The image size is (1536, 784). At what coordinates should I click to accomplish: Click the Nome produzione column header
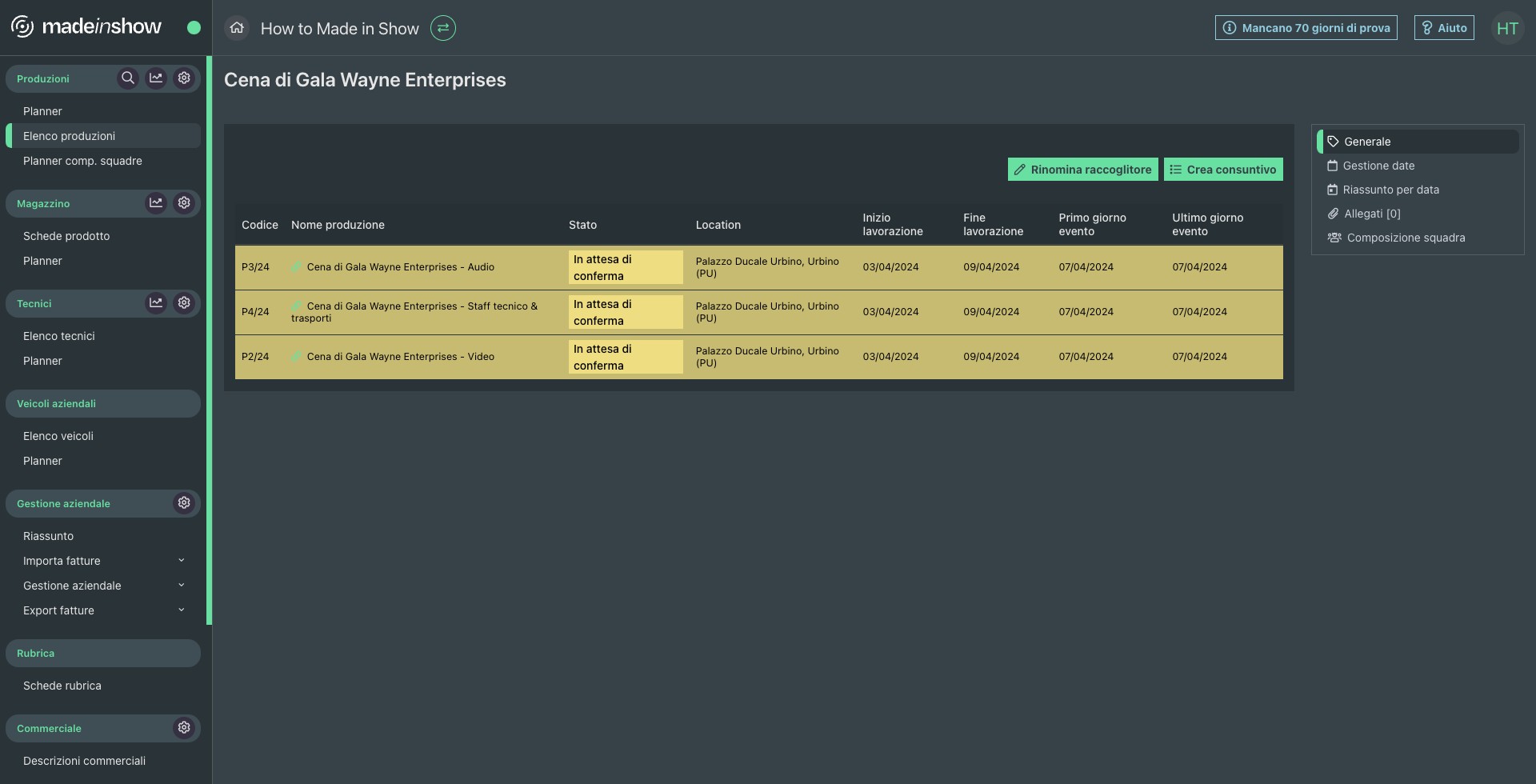click(x=338, y=225)
